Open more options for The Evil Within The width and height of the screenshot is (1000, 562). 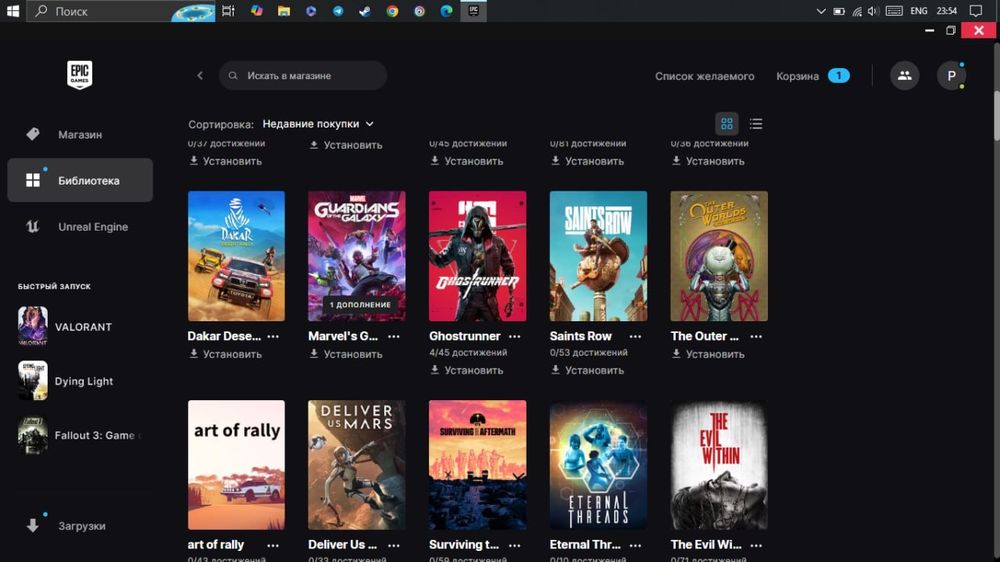coord(756,545)
